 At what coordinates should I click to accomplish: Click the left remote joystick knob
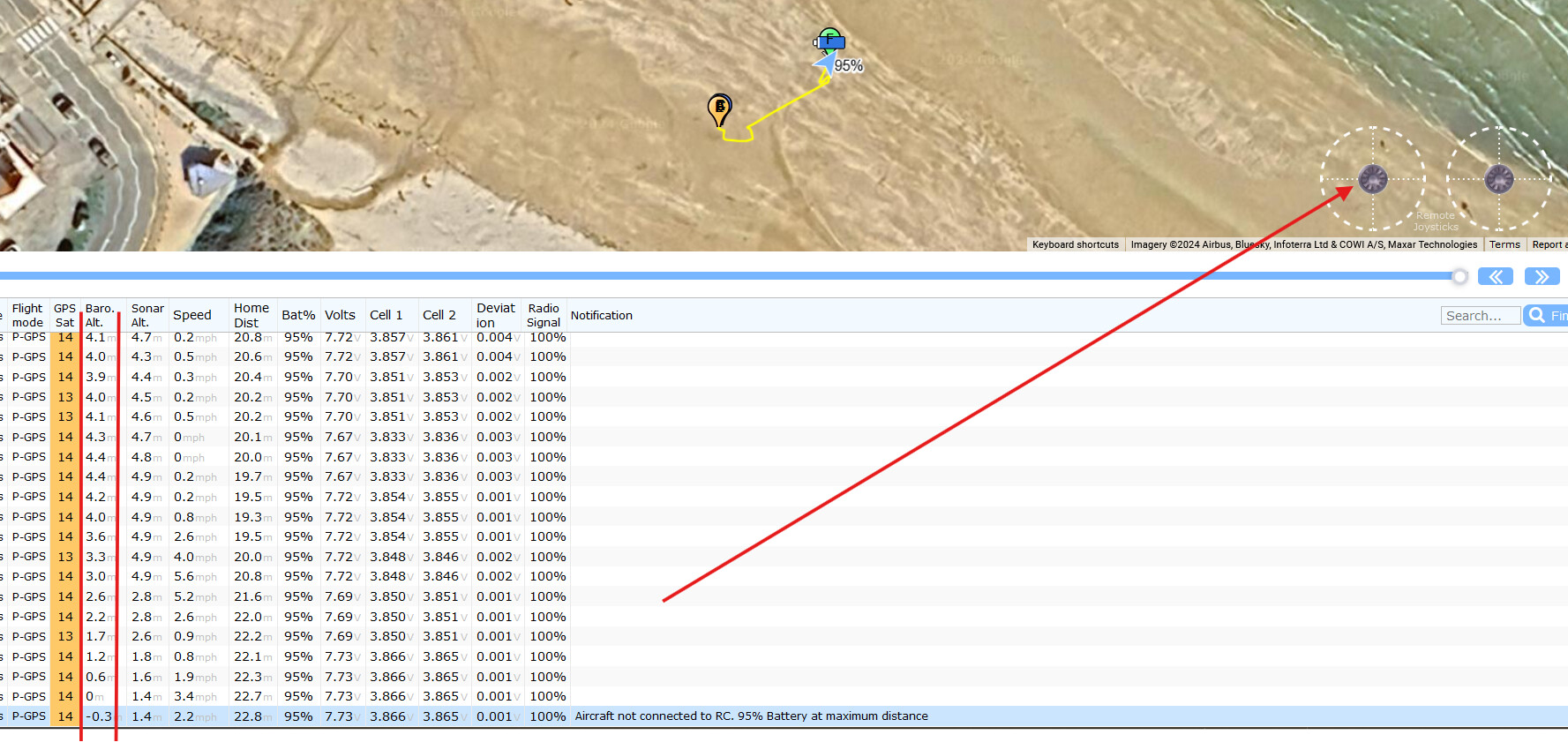(1372, 179)
